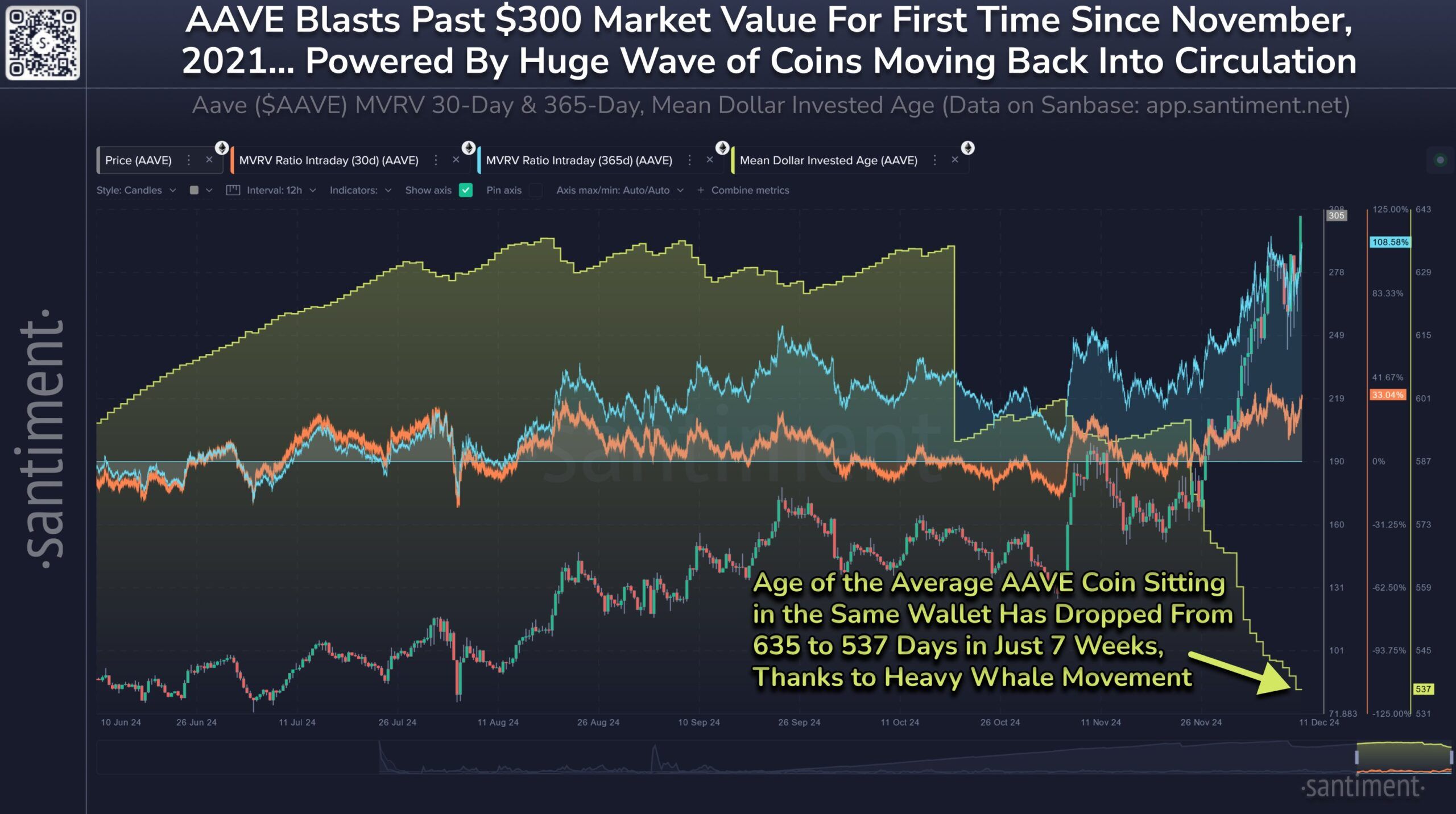Open the Interval: 12h dropdown
This screenshot has width=1456, height=814.
[279, 190]
